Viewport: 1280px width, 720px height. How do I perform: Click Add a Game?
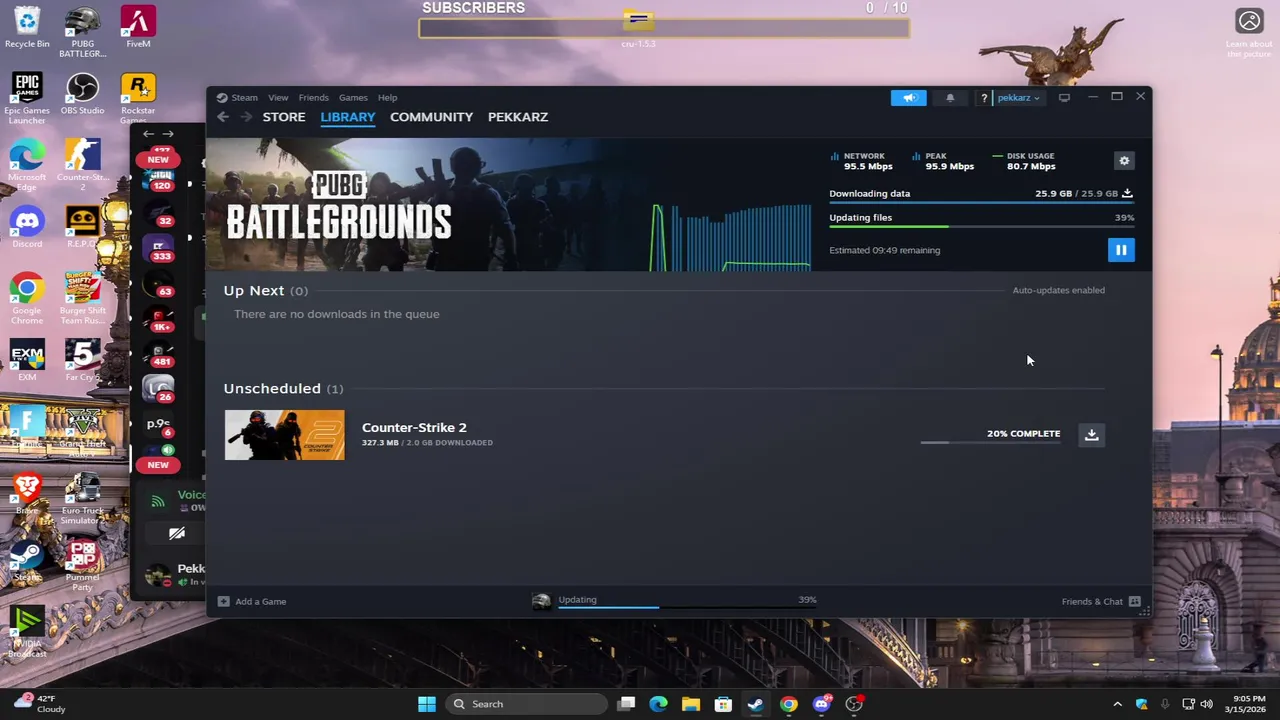tap(253, 601)
